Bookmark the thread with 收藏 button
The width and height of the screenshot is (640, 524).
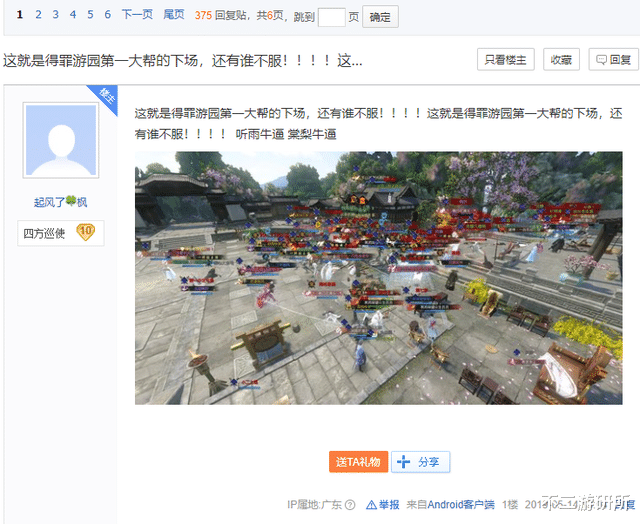(561, 60)
